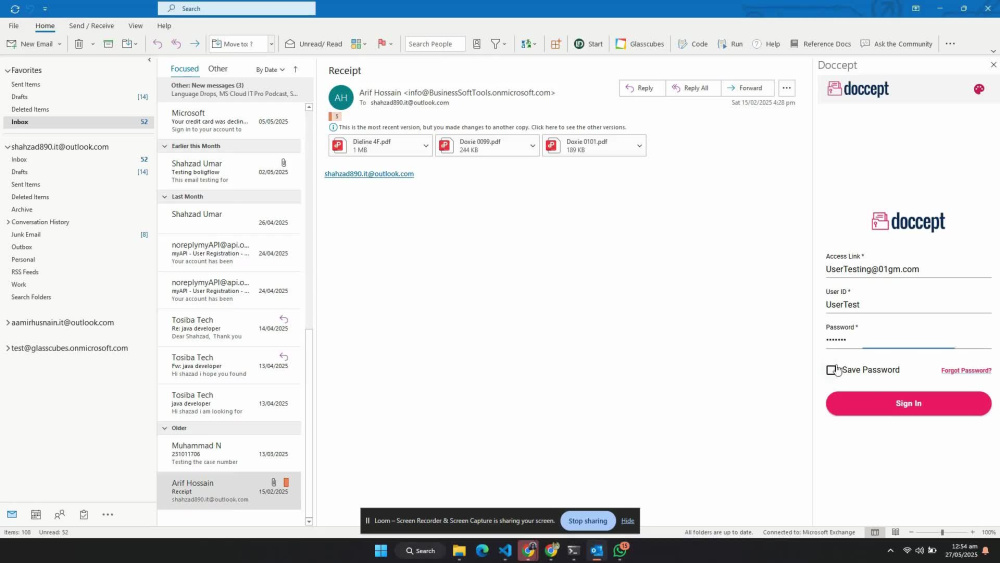The width and height of the screenshot is (1000, 563).
Task: Click the top Search box
Action: (237, 8)
